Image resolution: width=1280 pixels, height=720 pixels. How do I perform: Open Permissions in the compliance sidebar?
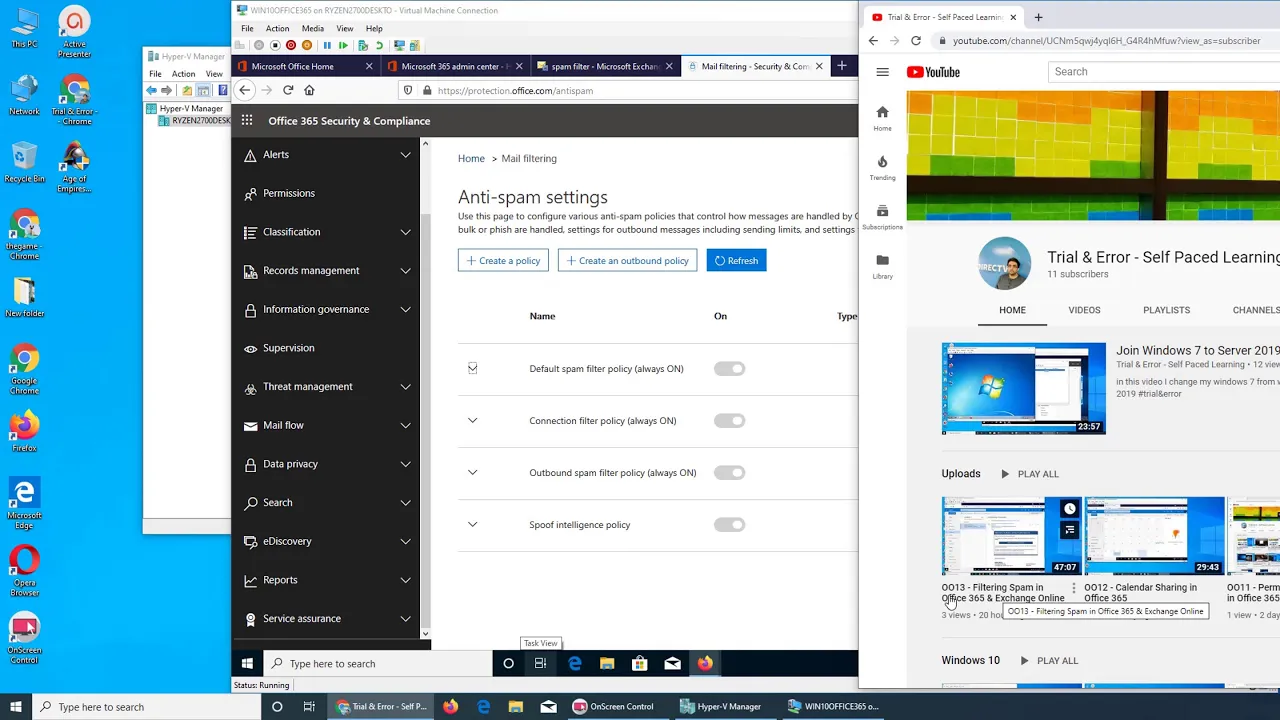coord(289,193)
